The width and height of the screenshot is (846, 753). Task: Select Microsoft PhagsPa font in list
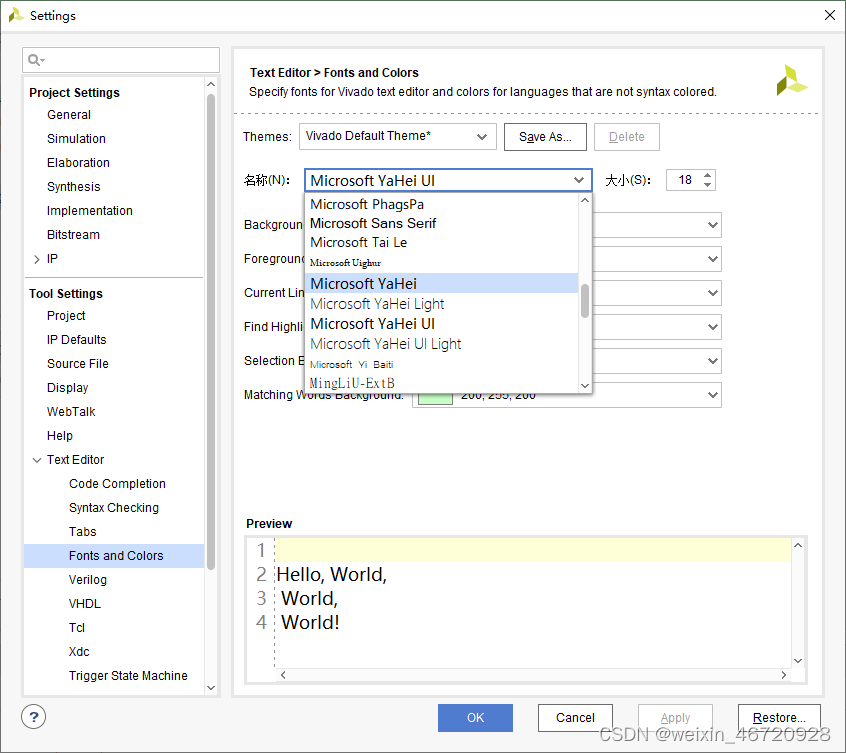coord(442,204)
